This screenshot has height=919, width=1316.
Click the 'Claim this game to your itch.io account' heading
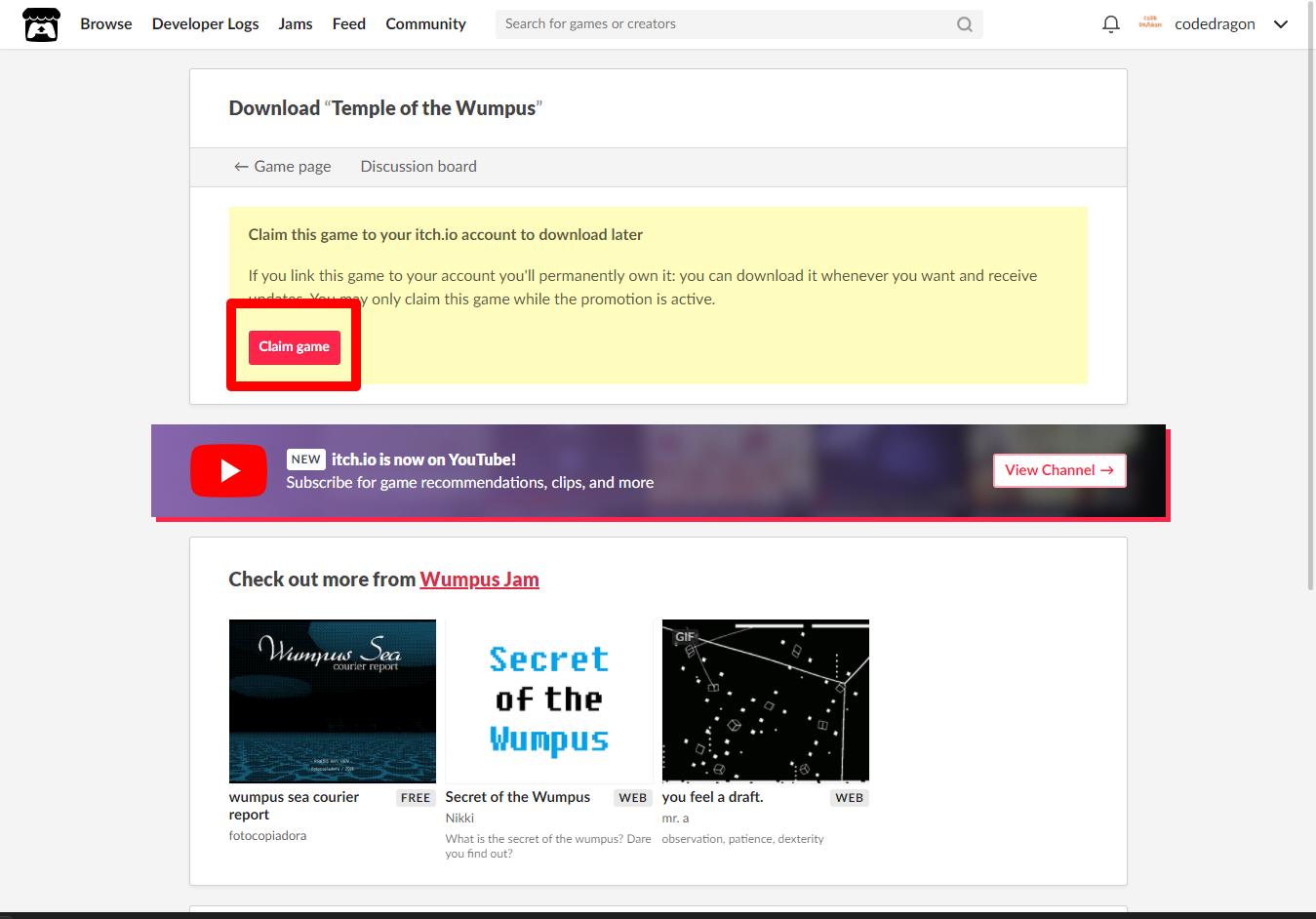click(446, 235)
